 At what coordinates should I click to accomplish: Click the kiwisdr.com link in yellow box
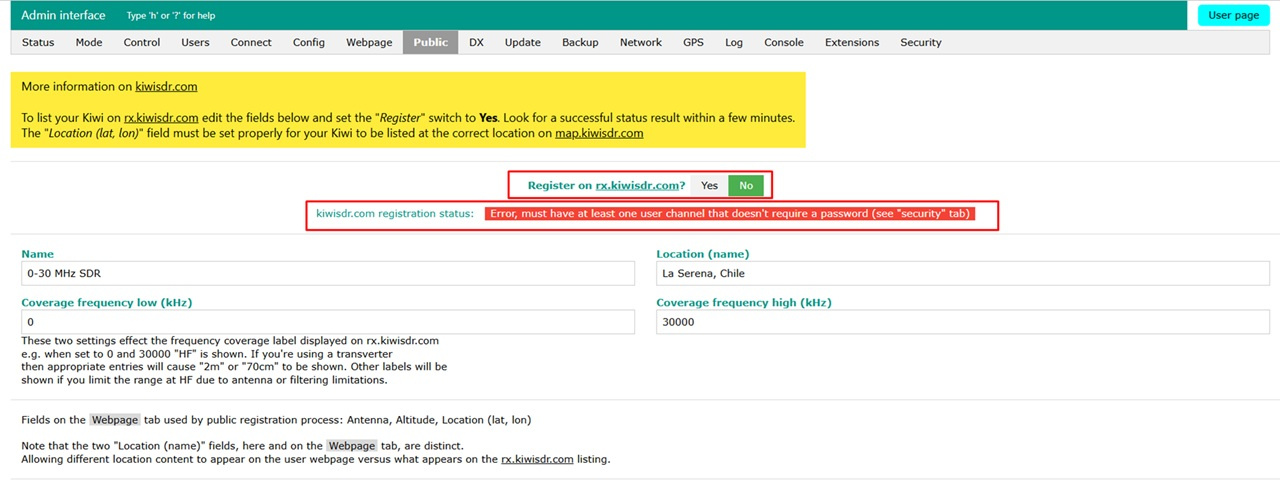coord(166,87)
